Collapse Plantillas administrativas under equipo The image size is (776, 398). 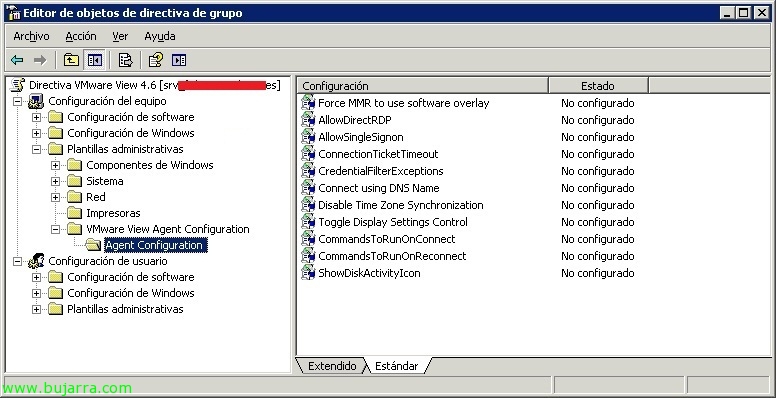36,149
